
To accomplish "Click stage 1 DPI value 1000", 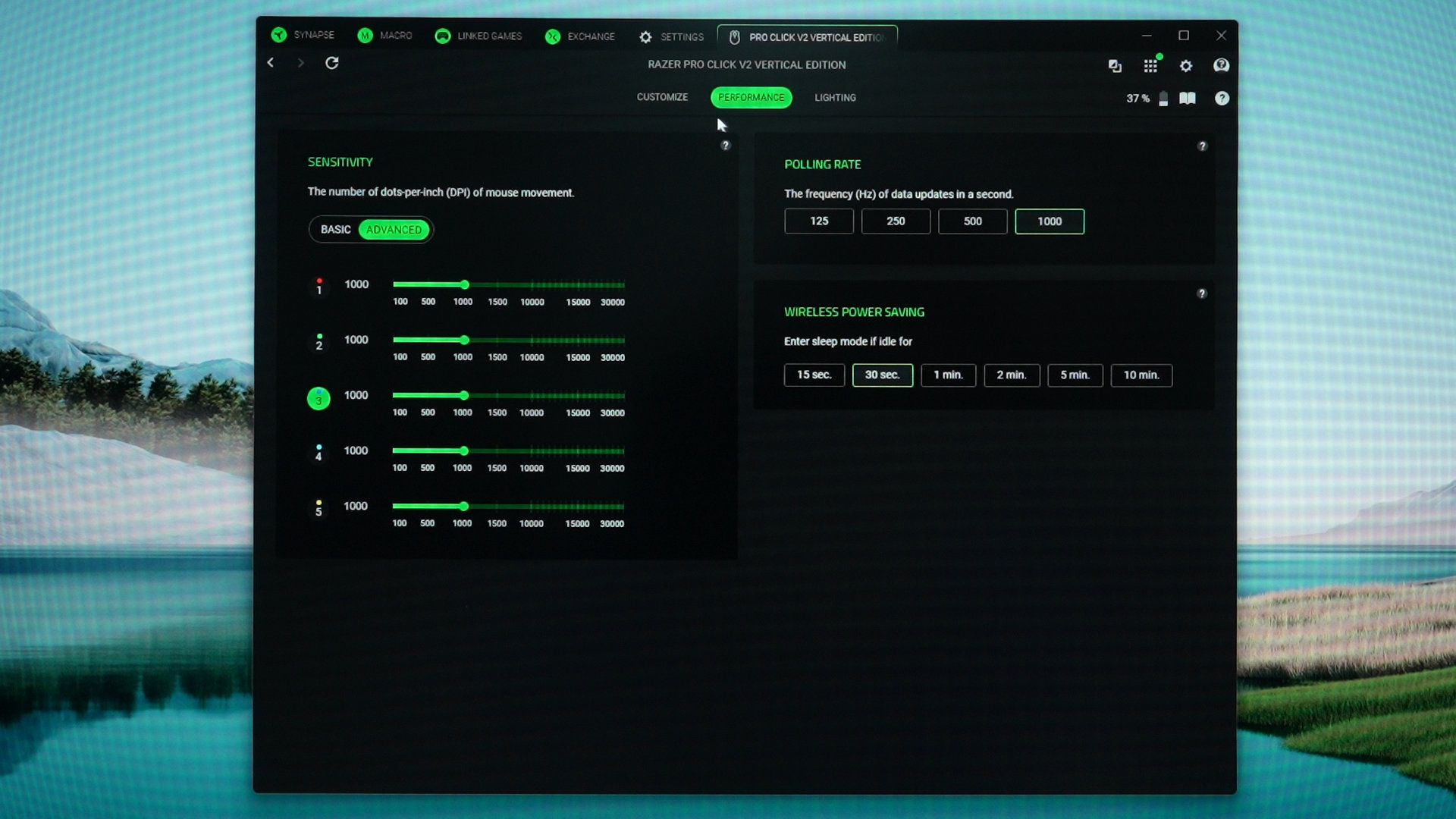I will (x=356, y=284).
